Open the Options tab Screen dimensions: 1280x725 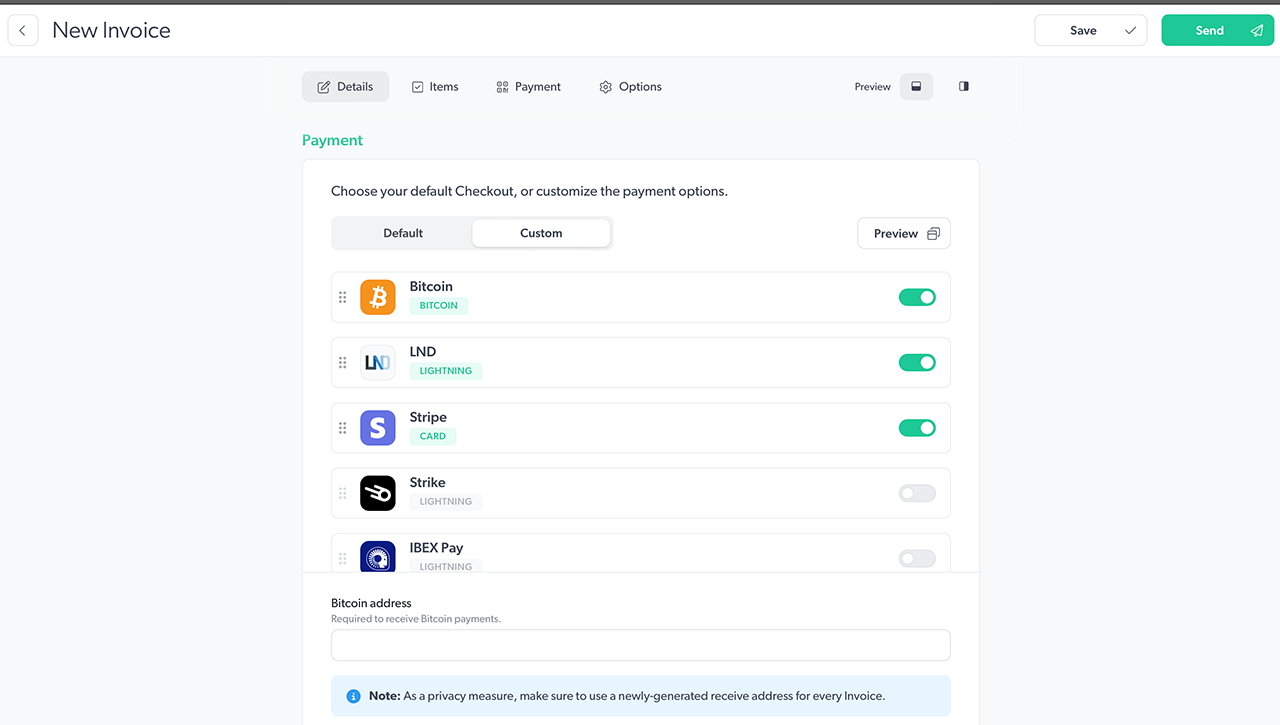pyautogui.click(x=630, y=87)
